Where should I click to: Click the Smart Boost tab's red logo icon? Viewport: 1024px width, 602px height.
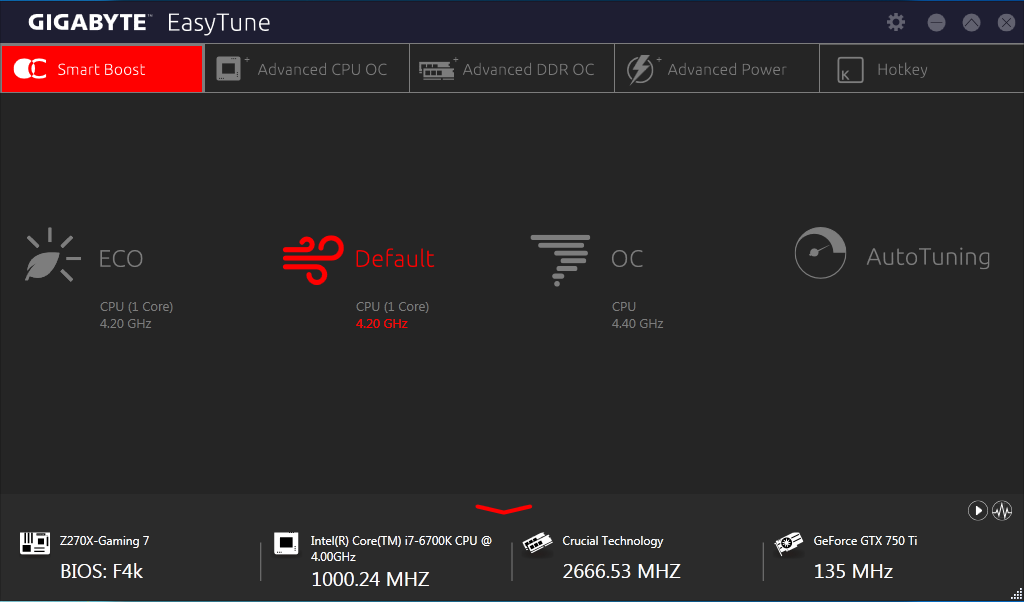pyautogui.click(x=30, y=69)
